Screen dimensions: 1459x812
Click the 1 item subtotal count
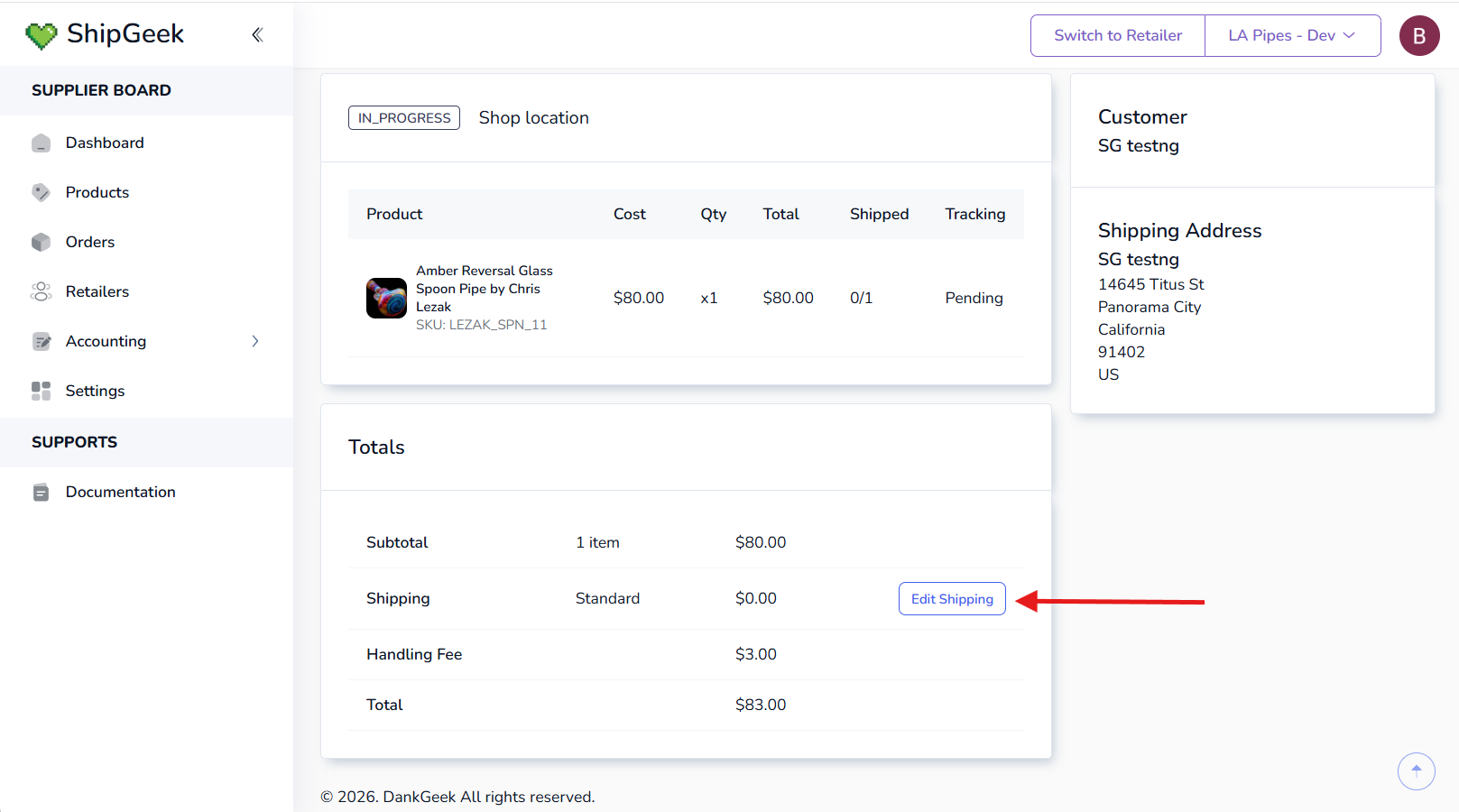598,542
